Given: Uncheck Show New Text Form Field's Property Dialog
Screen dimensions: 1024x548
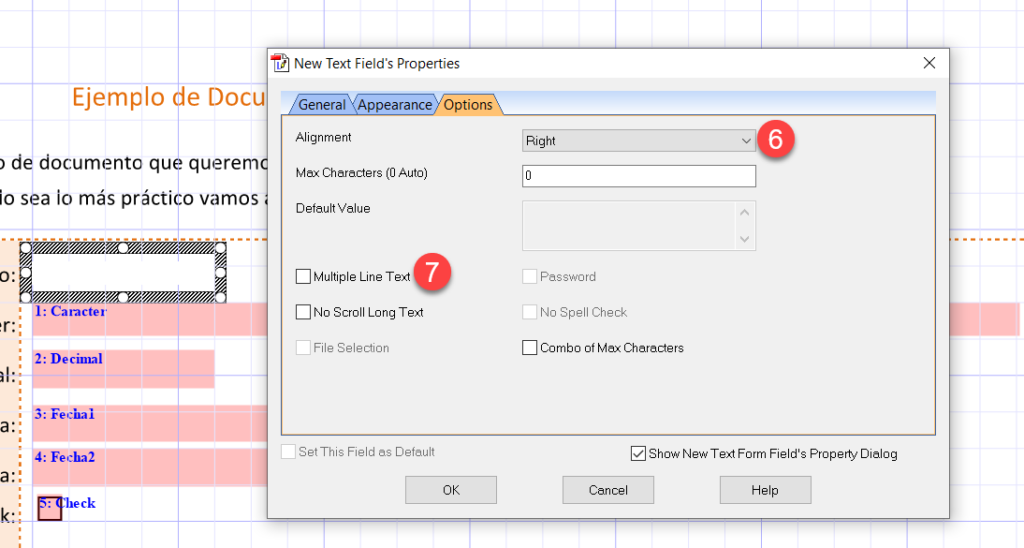Looking at the screenshot, I should [638, 454].
